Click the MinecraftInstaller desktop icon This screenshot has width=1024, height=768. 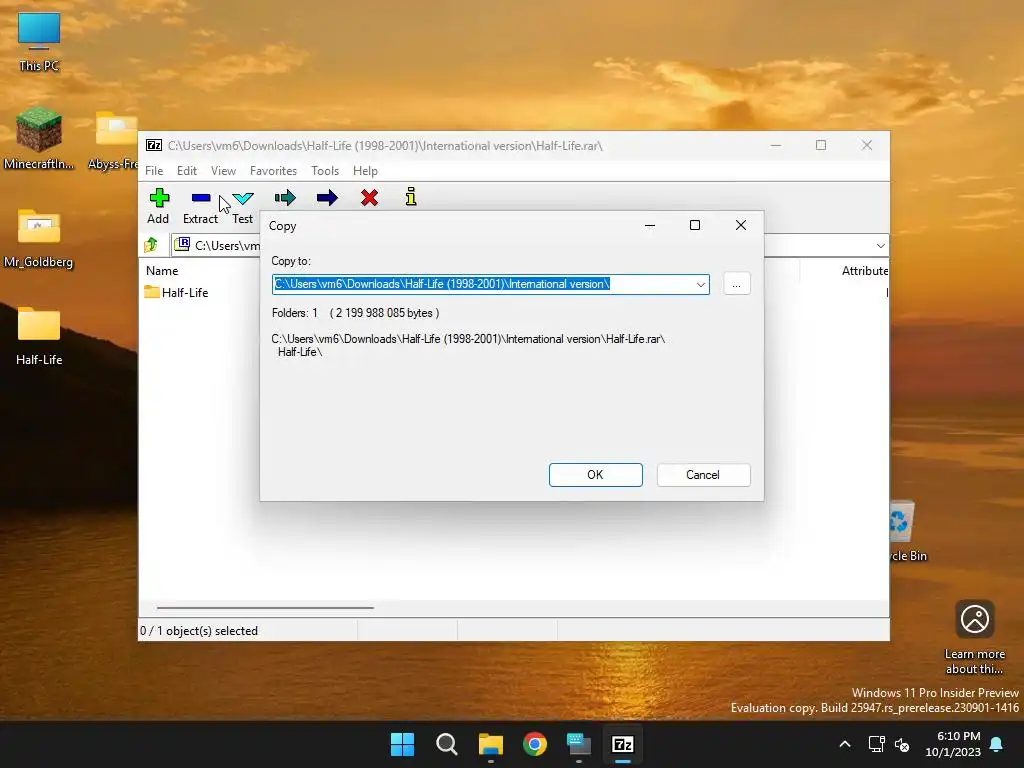click(39, 138)
